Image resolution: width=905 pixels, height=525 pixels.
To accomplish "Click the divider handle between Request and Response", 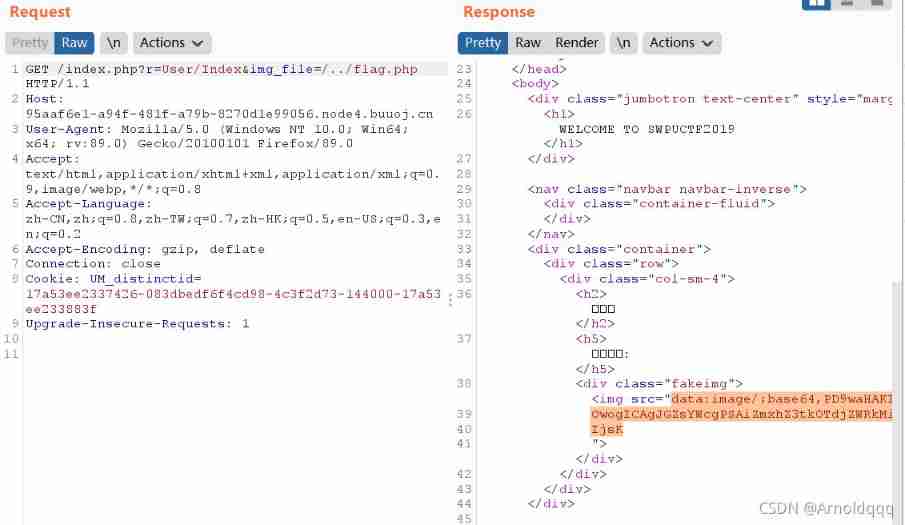I will 450,299.
